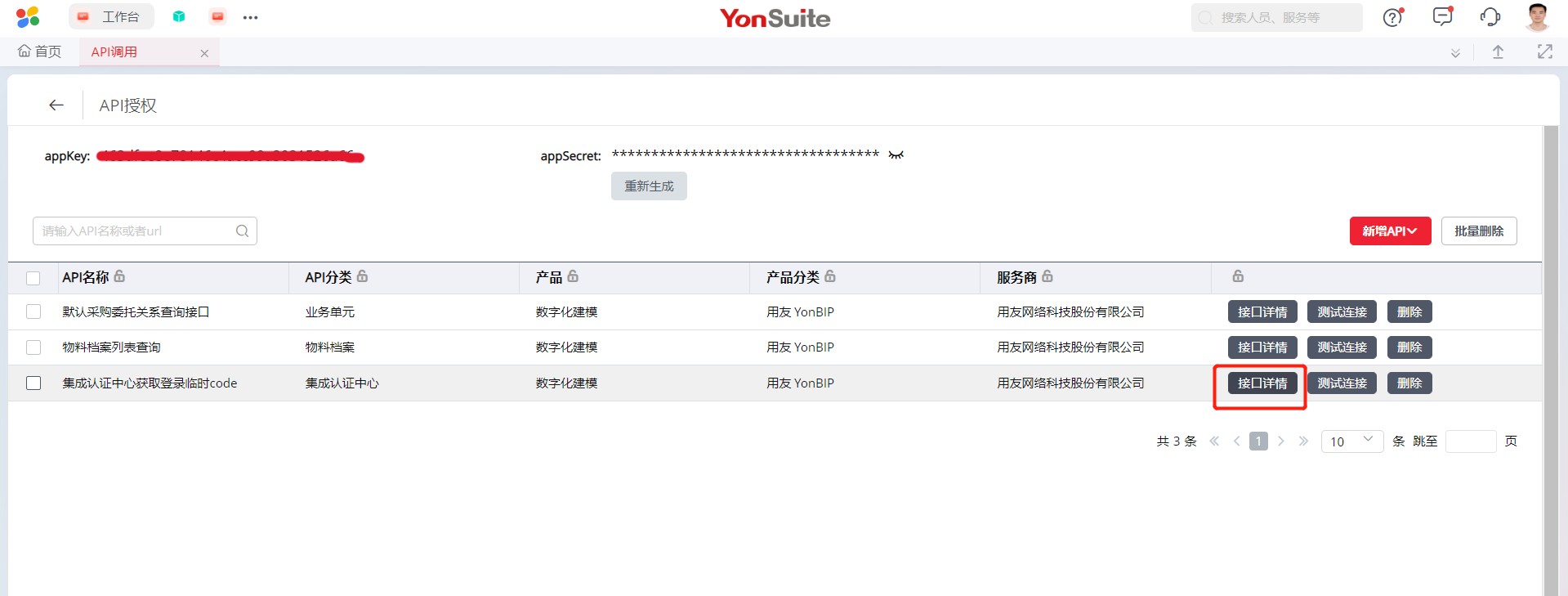Go to the first page of results
Viewport: 1568px width, 596px height.
point(1214,441)
